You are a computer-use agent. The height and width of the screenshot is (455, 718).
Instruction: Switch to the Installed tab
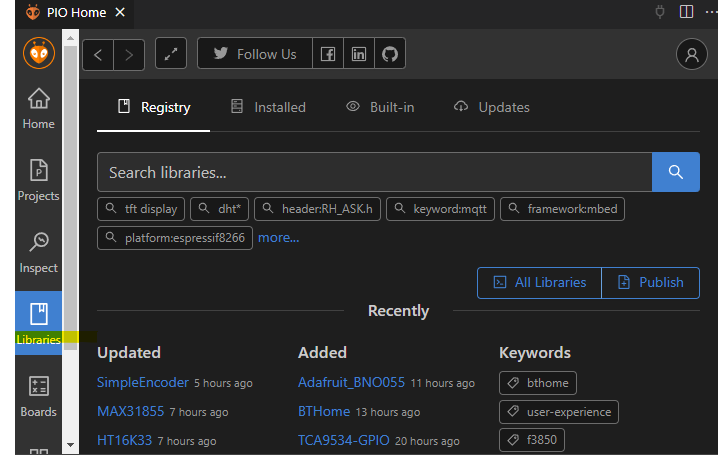268,108
